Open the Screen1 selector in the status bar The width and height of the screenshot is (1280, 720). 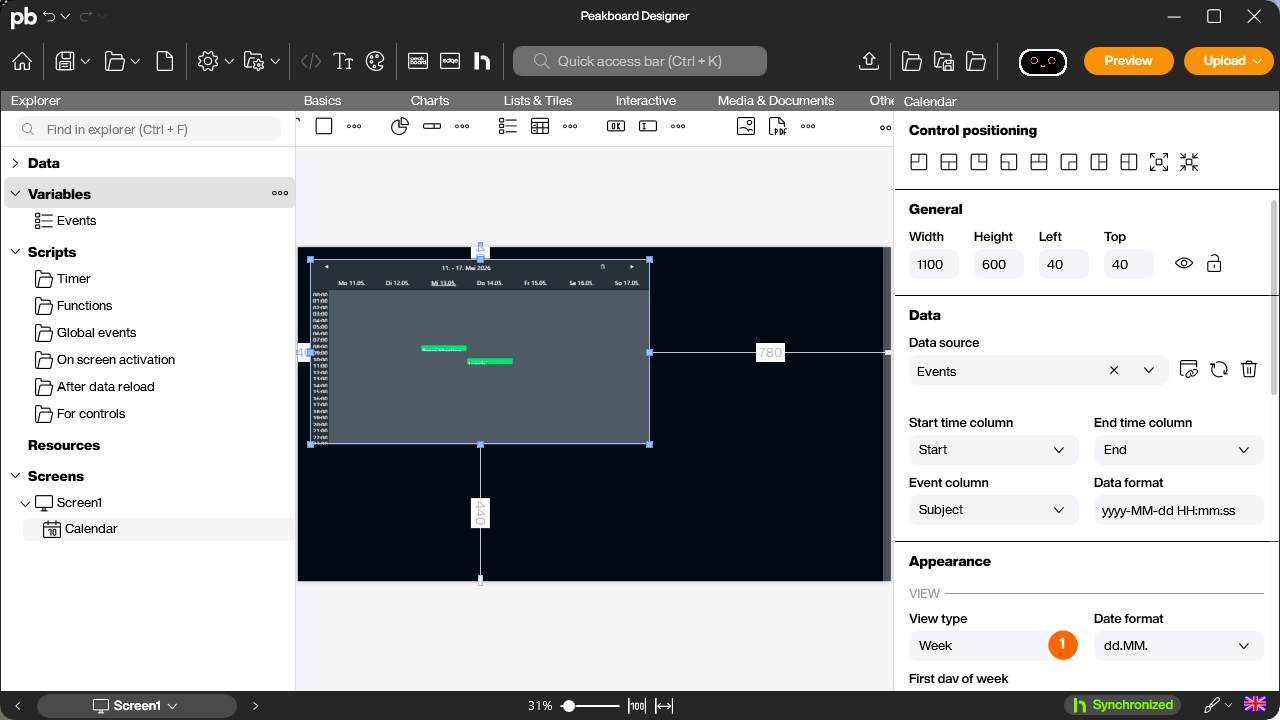pyautogui.click(x=137, y=706)
